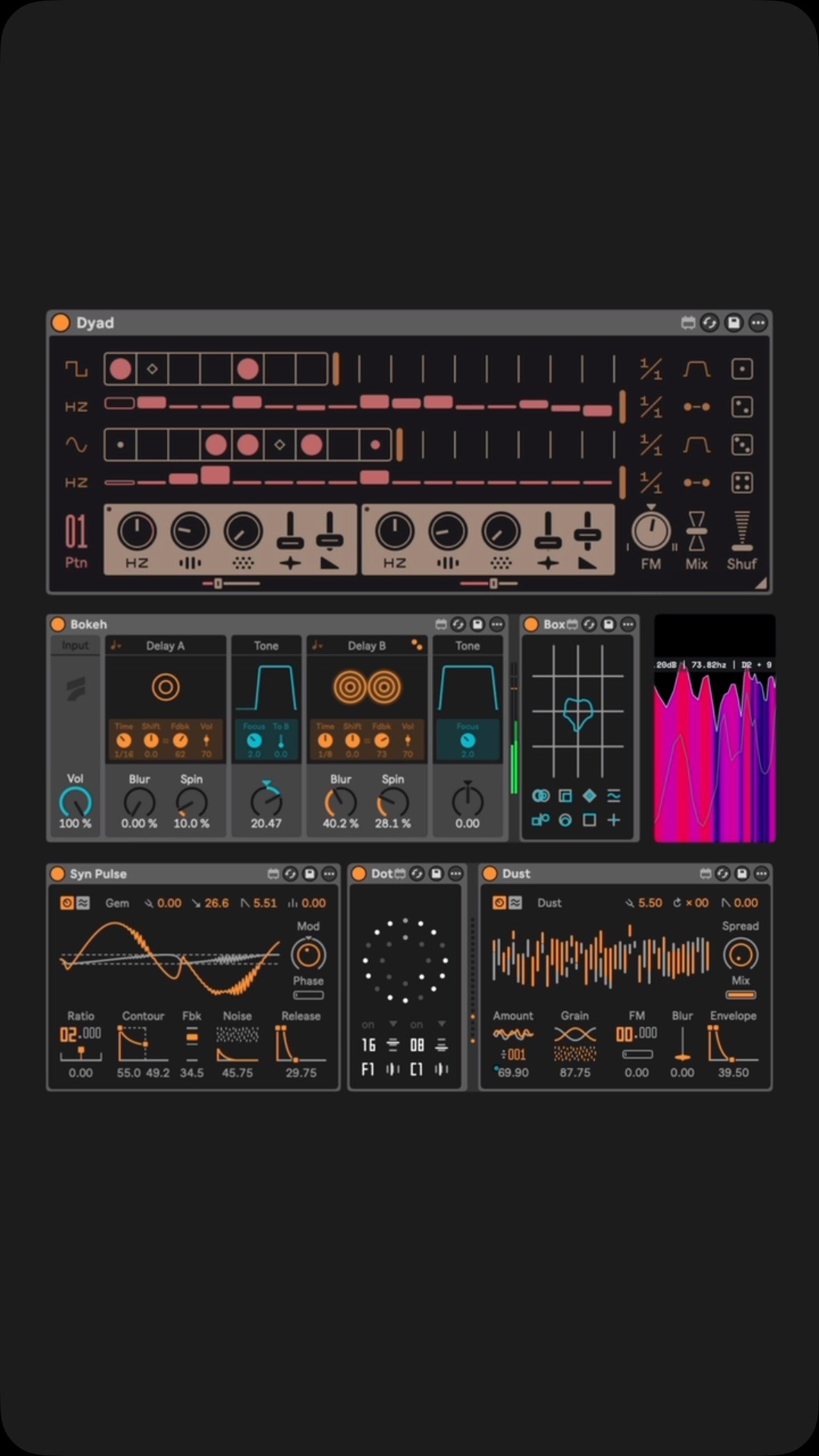Toggle the first step in Dyad top sequencer
Image resolution: width=819 pixels, height=1456 pixels.
tap(120, 369)
